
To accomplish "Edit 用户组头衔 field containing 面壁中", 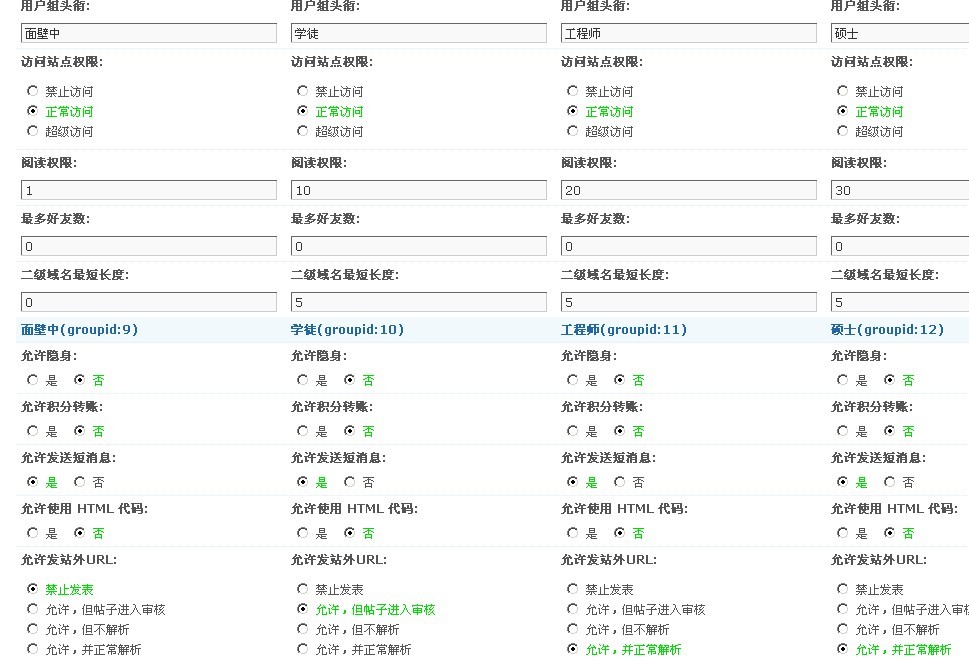I will 149,33.
